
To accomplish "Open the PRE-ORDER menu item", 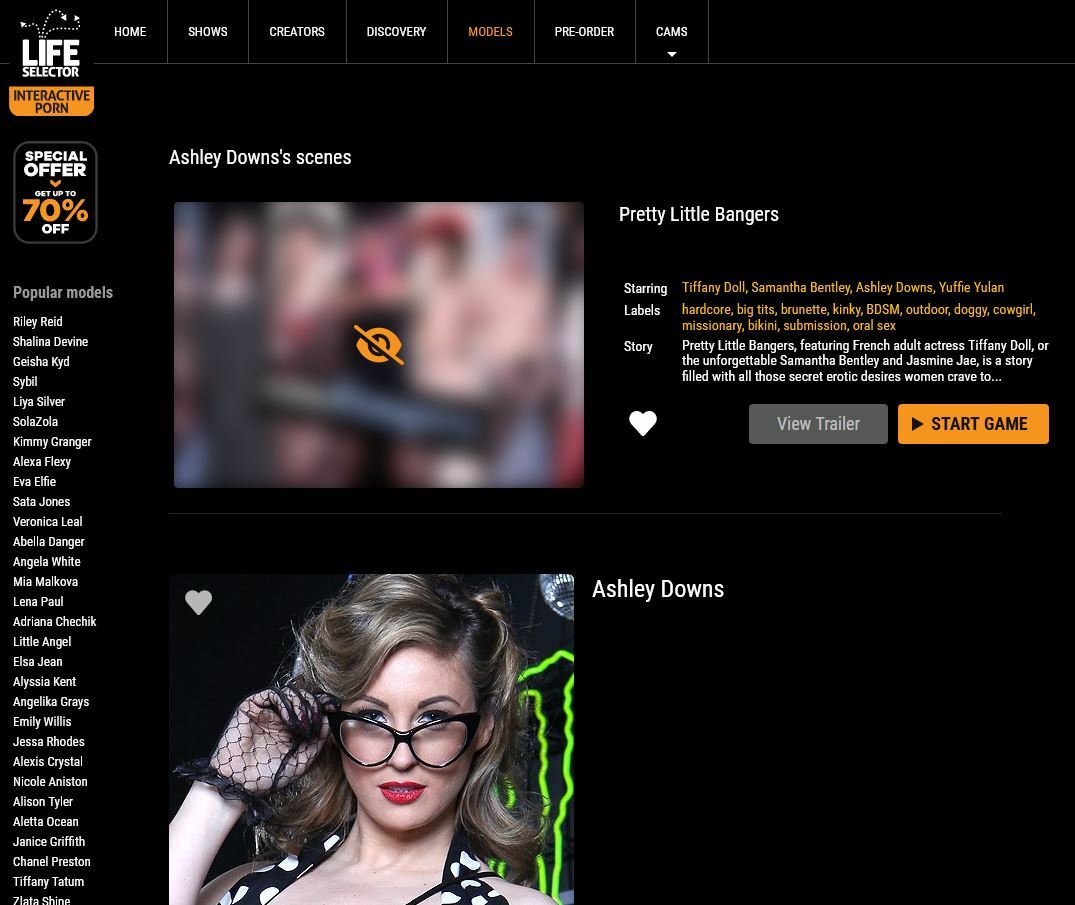I will tap(584, 32).
